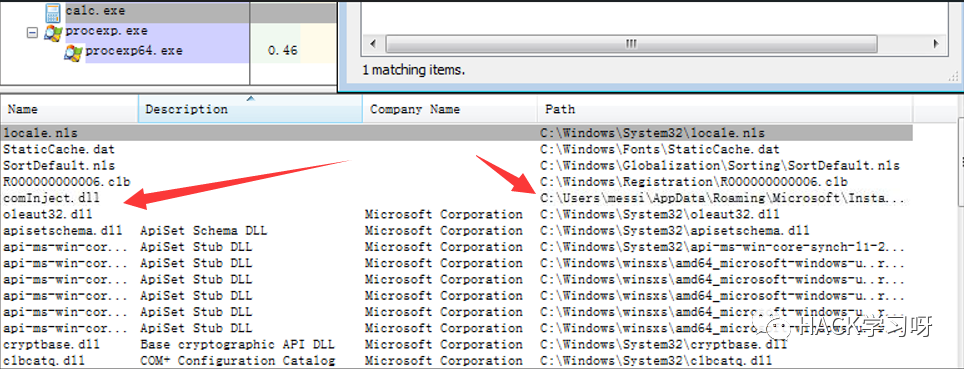The image size is (964, 369).
Task: Click the path C:\Windows\Fonts\StaticCache.dat
Action: pos(660,149)
